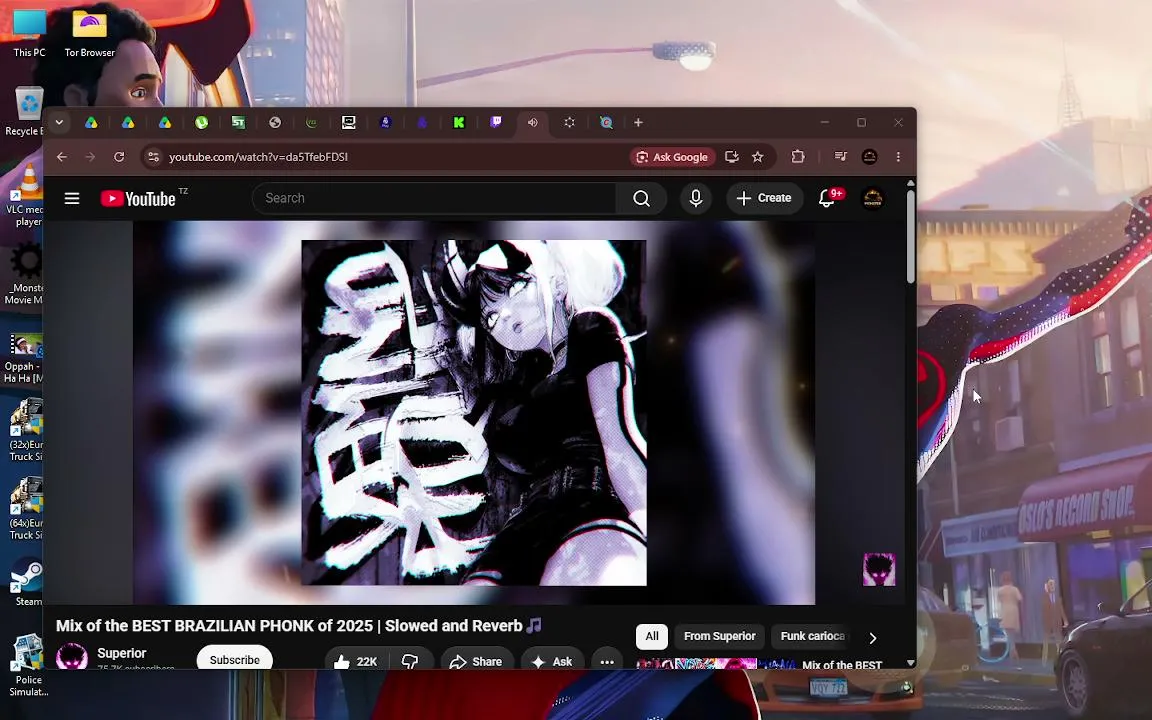The height and width of the screenshot is (720, 1152).
Task: Switch to the green ST tab
Action: pyautogui.click(x=238, y=123)
